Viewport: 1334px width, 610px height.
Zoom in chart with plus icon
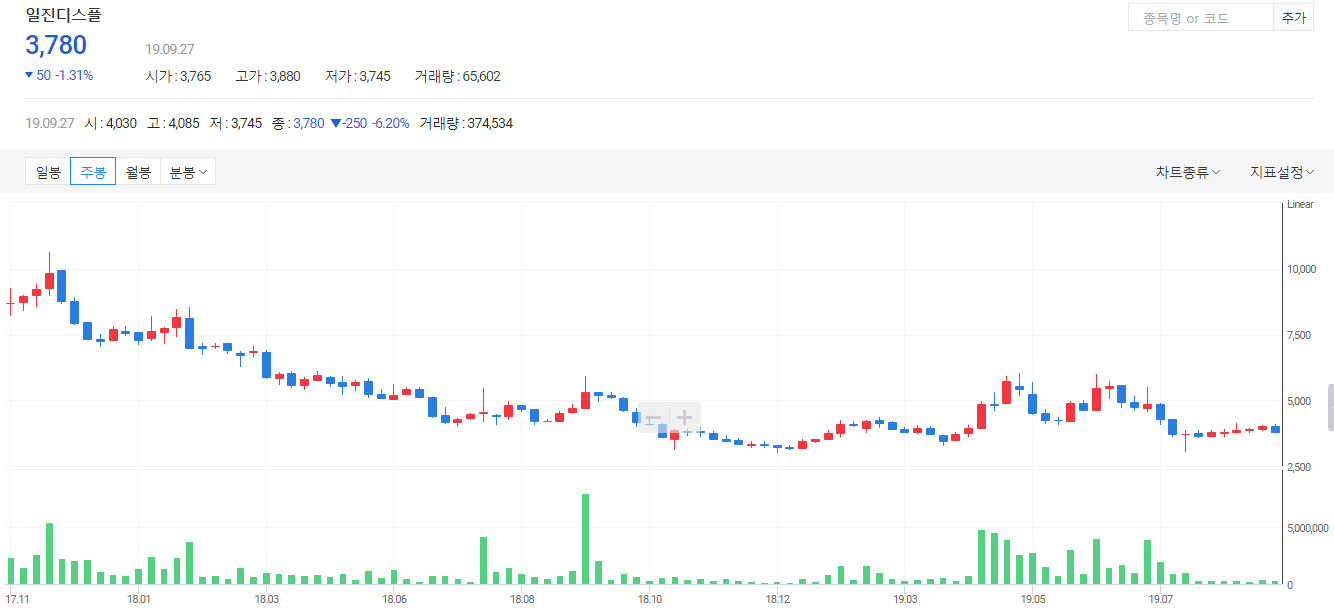[x=684, y=418]
